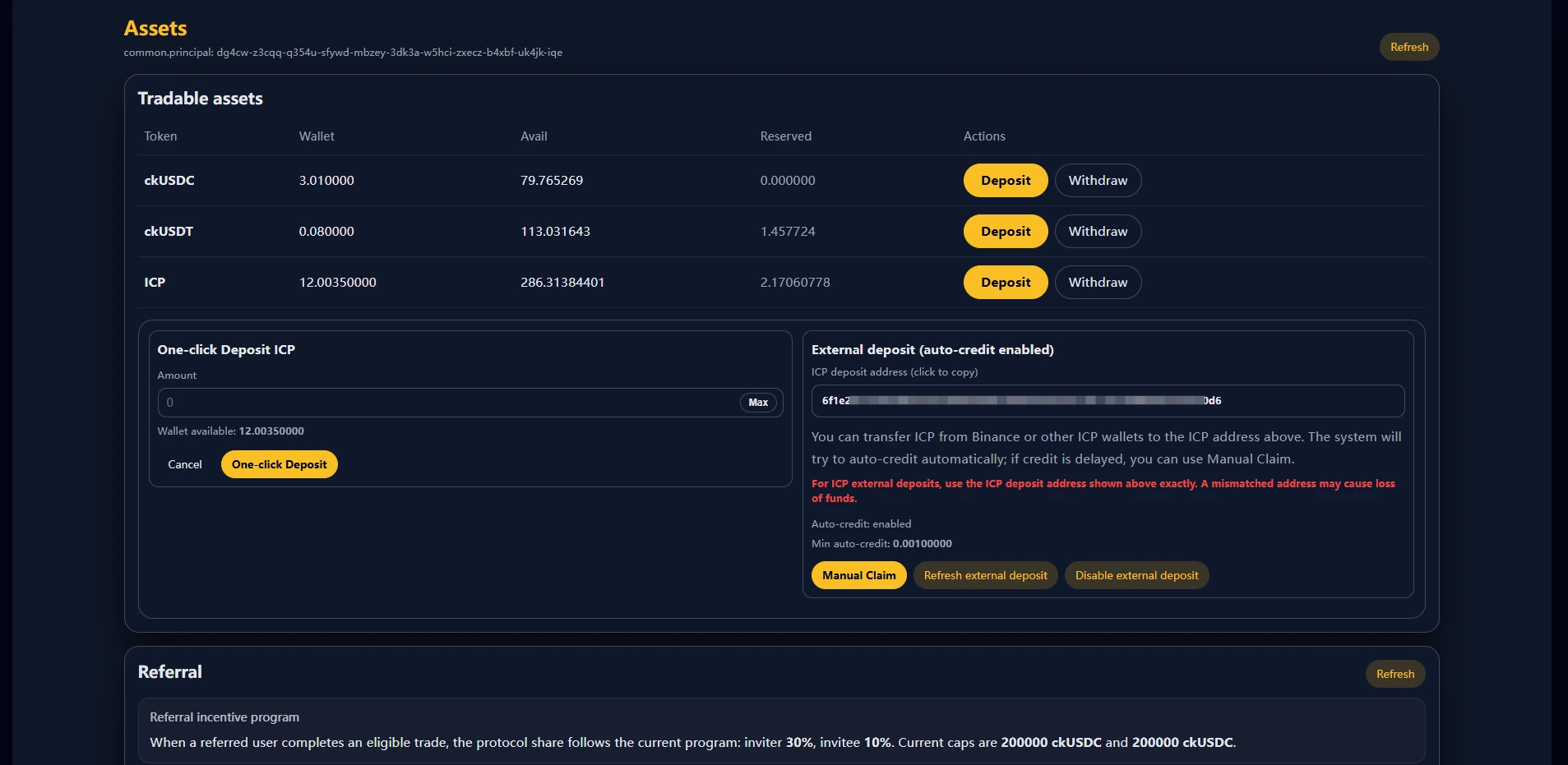Viewport: 1568px width, 765px height.
Task: Refresh the Assets page at top
Action: coord(1408,47)
